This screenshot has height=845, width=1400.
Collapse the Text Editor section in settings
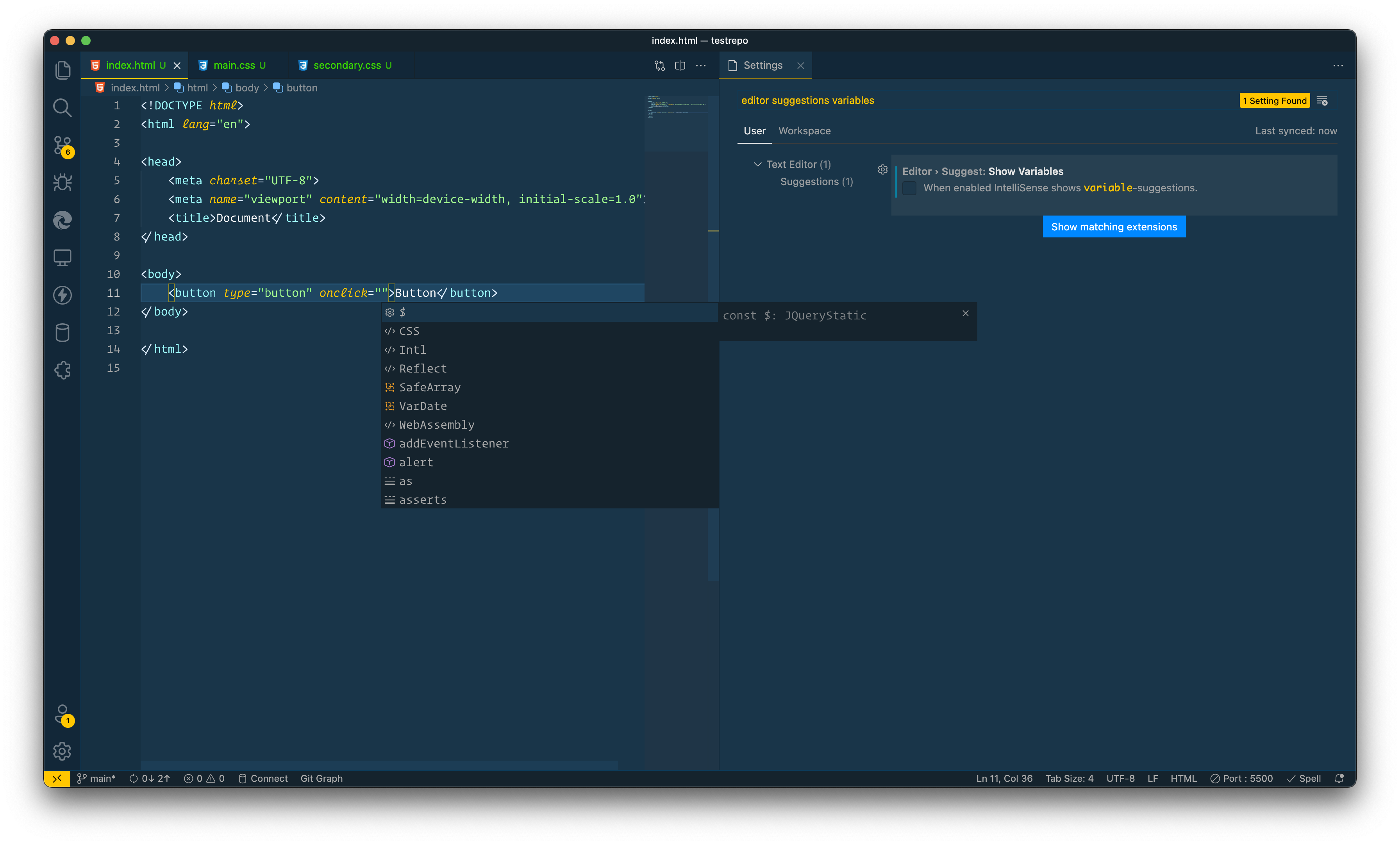coord(758,164)
